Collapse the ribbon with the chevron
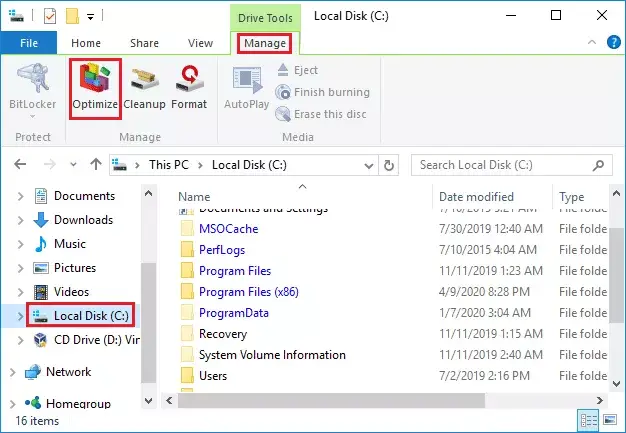626x433 pixels. (x=592, y=42)
